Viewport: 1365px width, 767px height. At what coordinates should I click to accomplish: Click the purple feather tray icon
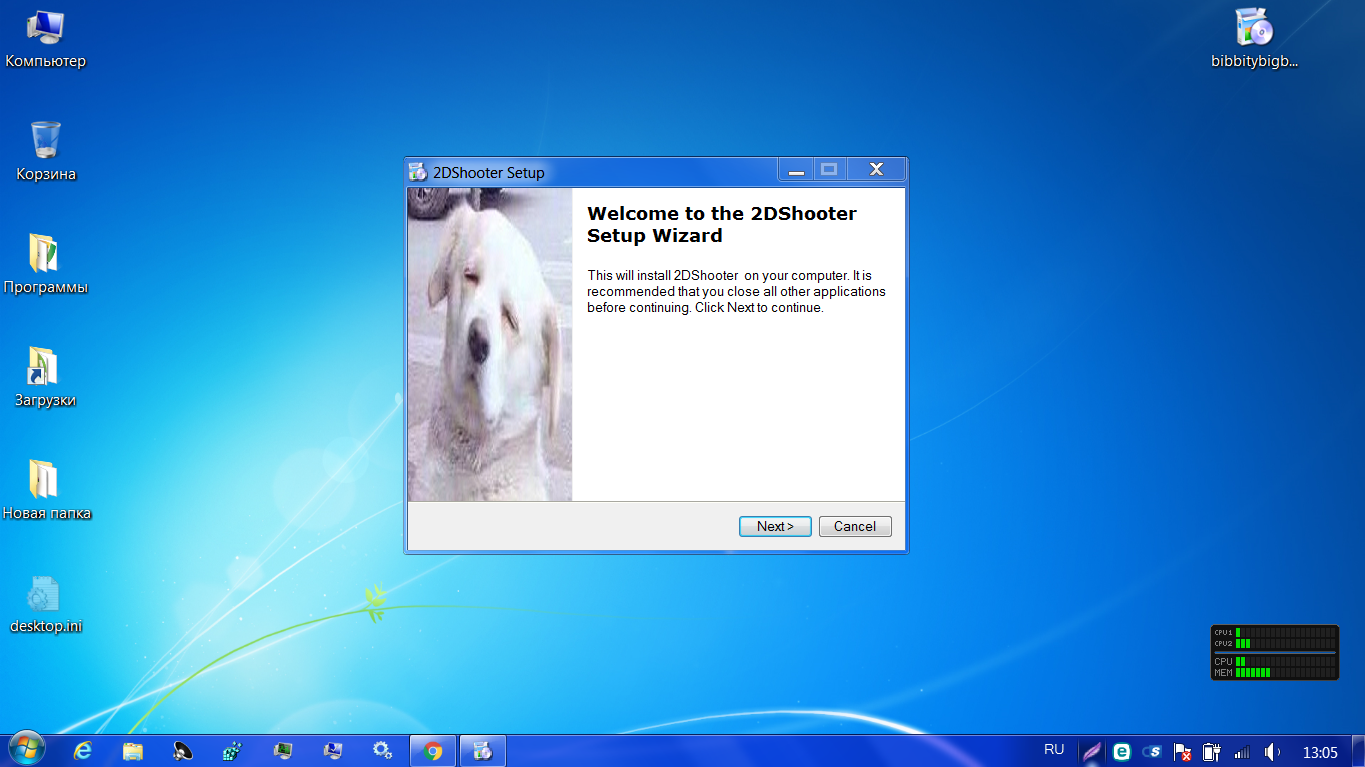click(1092, 751)
